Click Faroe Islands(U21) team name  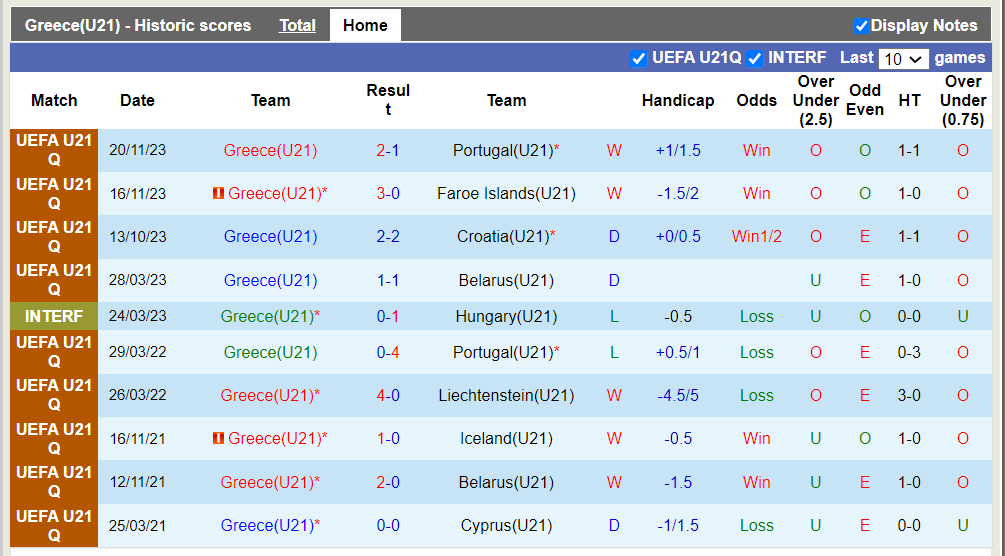pos(506,194)
